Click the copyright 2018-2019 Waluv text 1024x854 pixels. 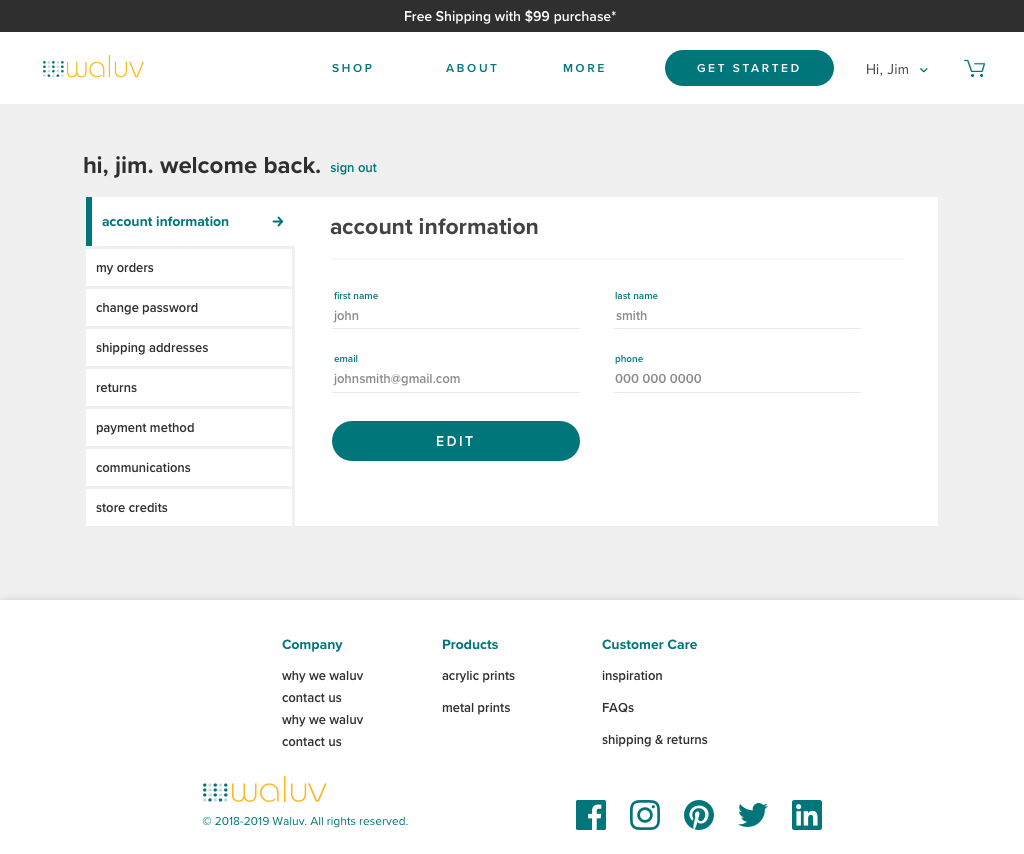pyautogui.click(x=306, y=821)
